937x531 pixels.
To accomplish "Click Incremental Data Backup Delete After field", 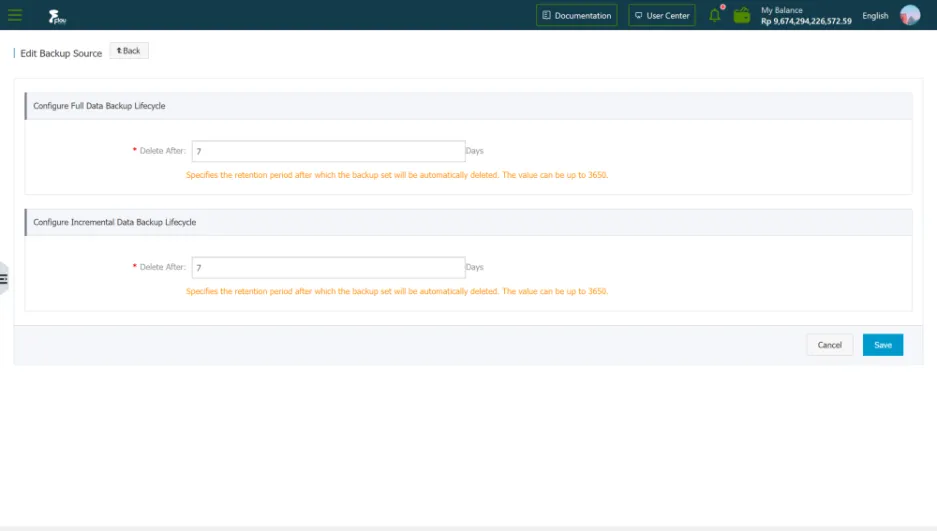I will pyautogui.click(x=328, y=268).
